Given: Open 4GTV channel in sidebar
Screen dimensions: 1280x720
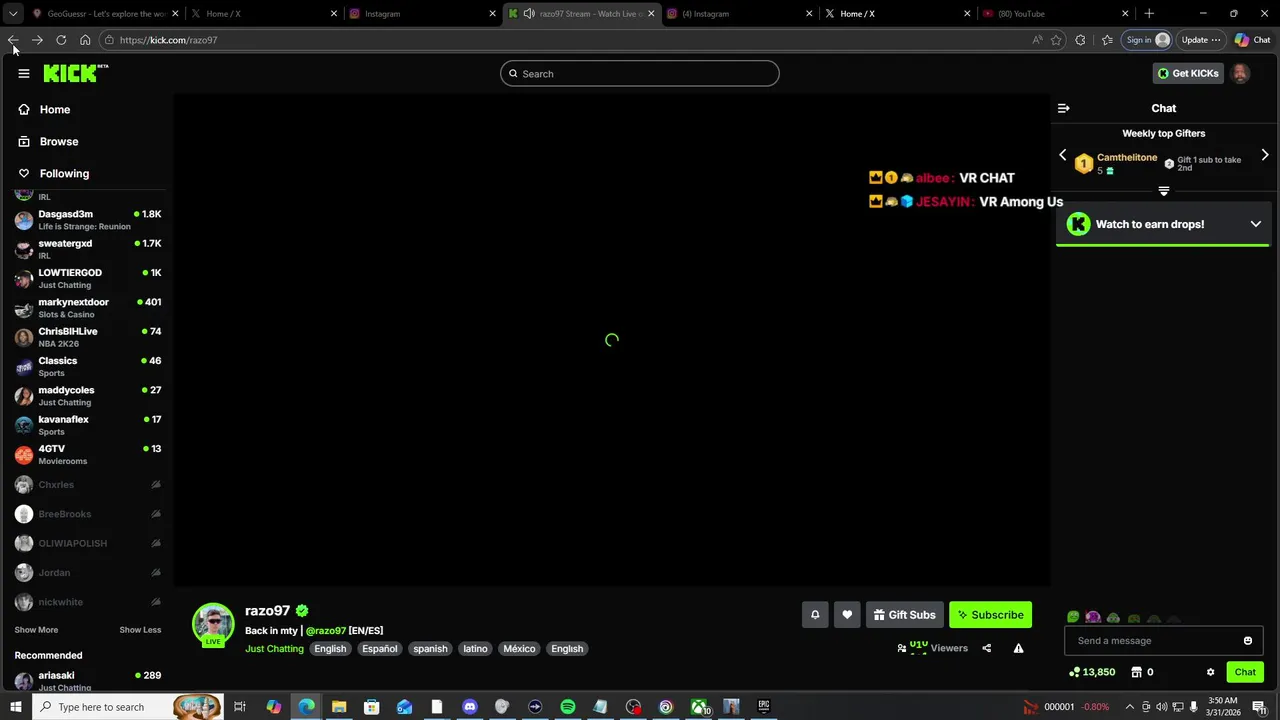Looking at the screenshot, I should coord(88,454).
